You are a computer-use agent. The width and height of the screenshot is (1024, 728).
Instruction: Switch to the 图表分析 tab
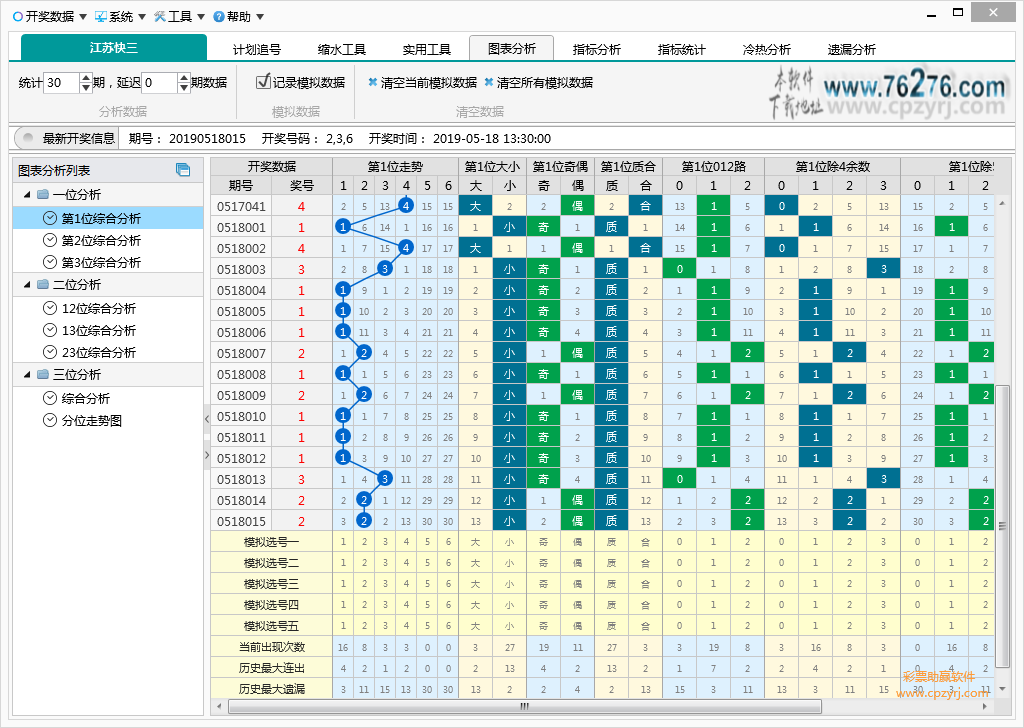[x=511, y=48]
